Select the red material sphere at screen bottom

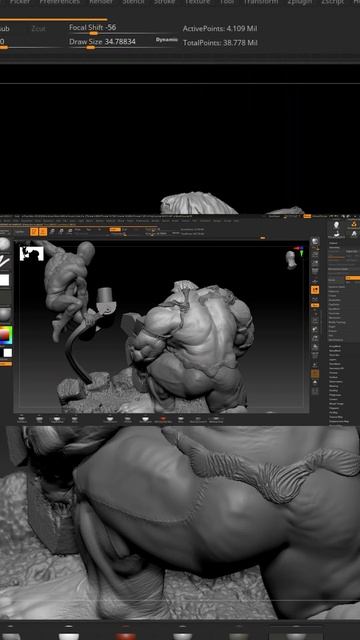click(126, 636)
